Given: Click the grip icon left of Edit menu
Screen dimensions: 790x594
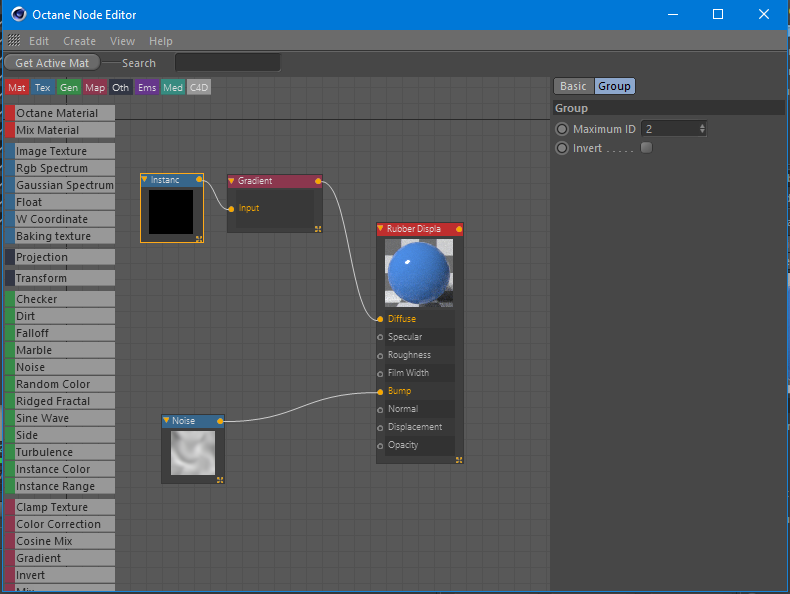Looking at the screenshot, I should pos(14,40).
